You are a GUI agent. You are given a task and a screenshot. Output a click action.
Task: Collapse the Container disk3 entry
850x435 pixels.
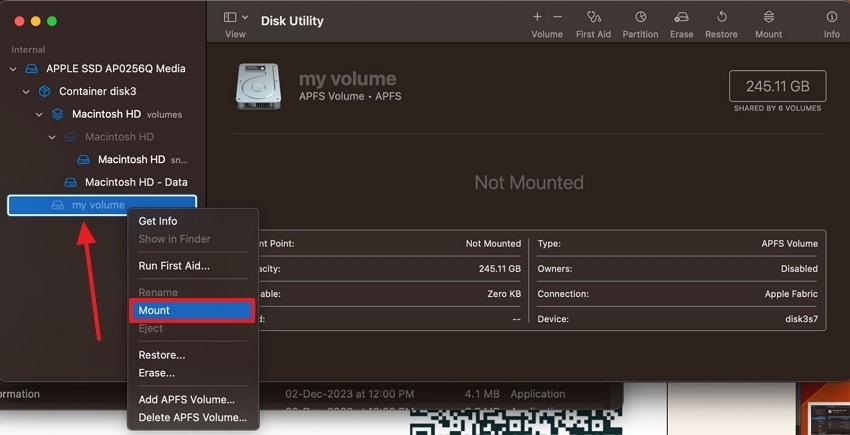26,92
